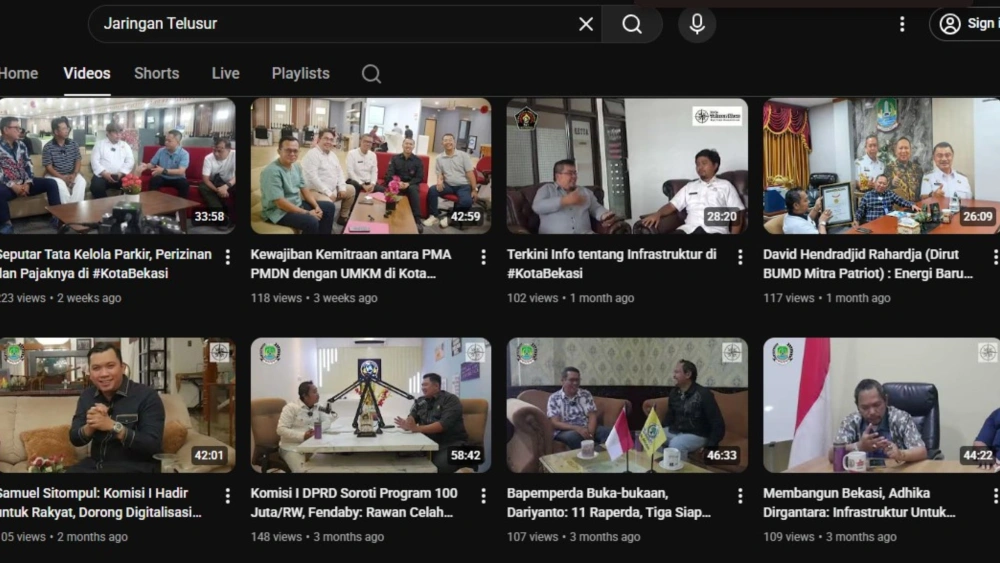Screen dimensions: 1000x563
Task: Click '107 views • 3 months ago' text
Action: tap(573, 537)
